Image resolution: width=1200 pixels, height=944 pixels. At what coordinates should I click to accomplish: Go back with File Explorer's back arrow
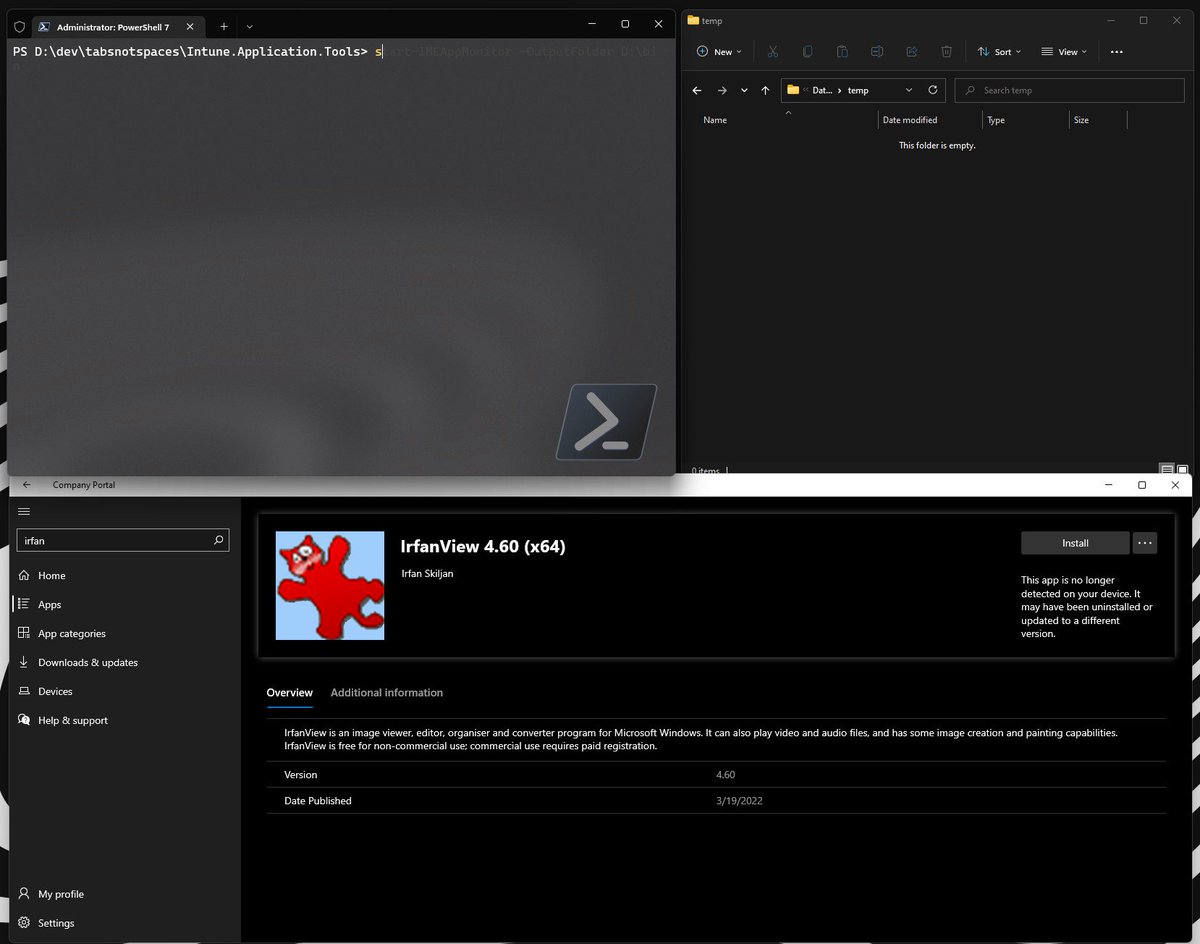(x=697, y=90)
